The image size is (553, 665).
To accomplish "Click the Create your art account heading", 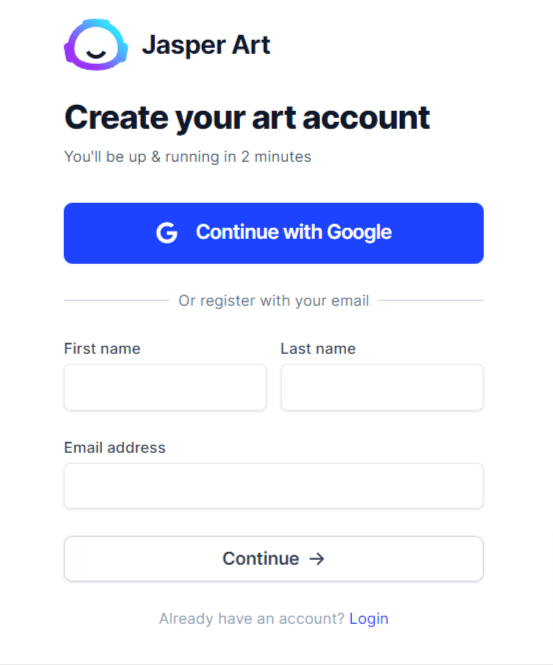I will coord(247,118).
